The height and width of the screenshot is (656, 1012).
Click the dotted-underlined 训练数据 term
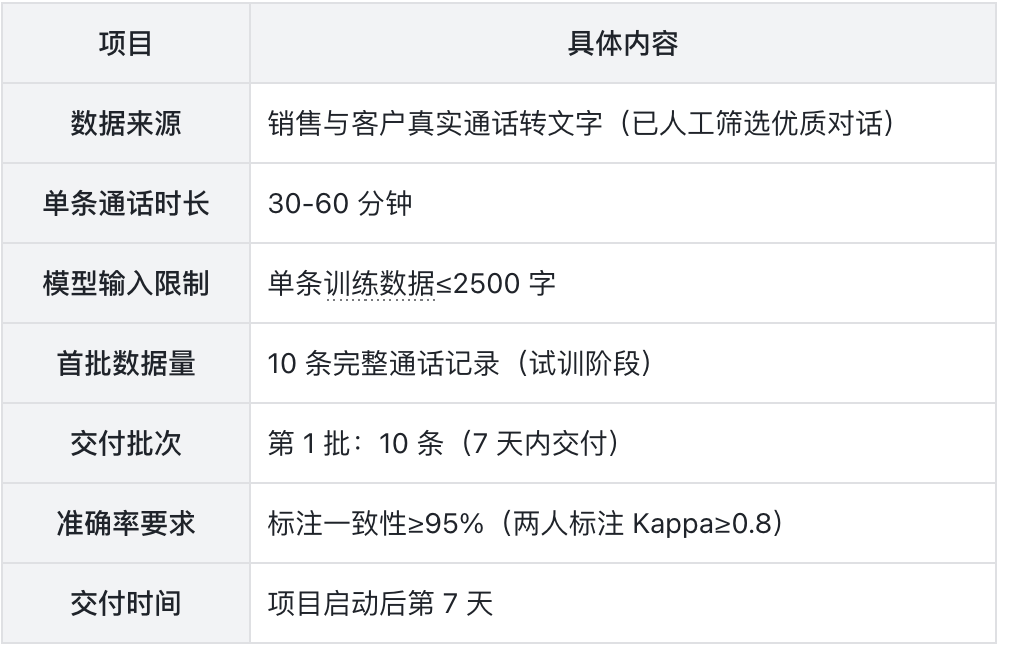click(x=380, y=284)
